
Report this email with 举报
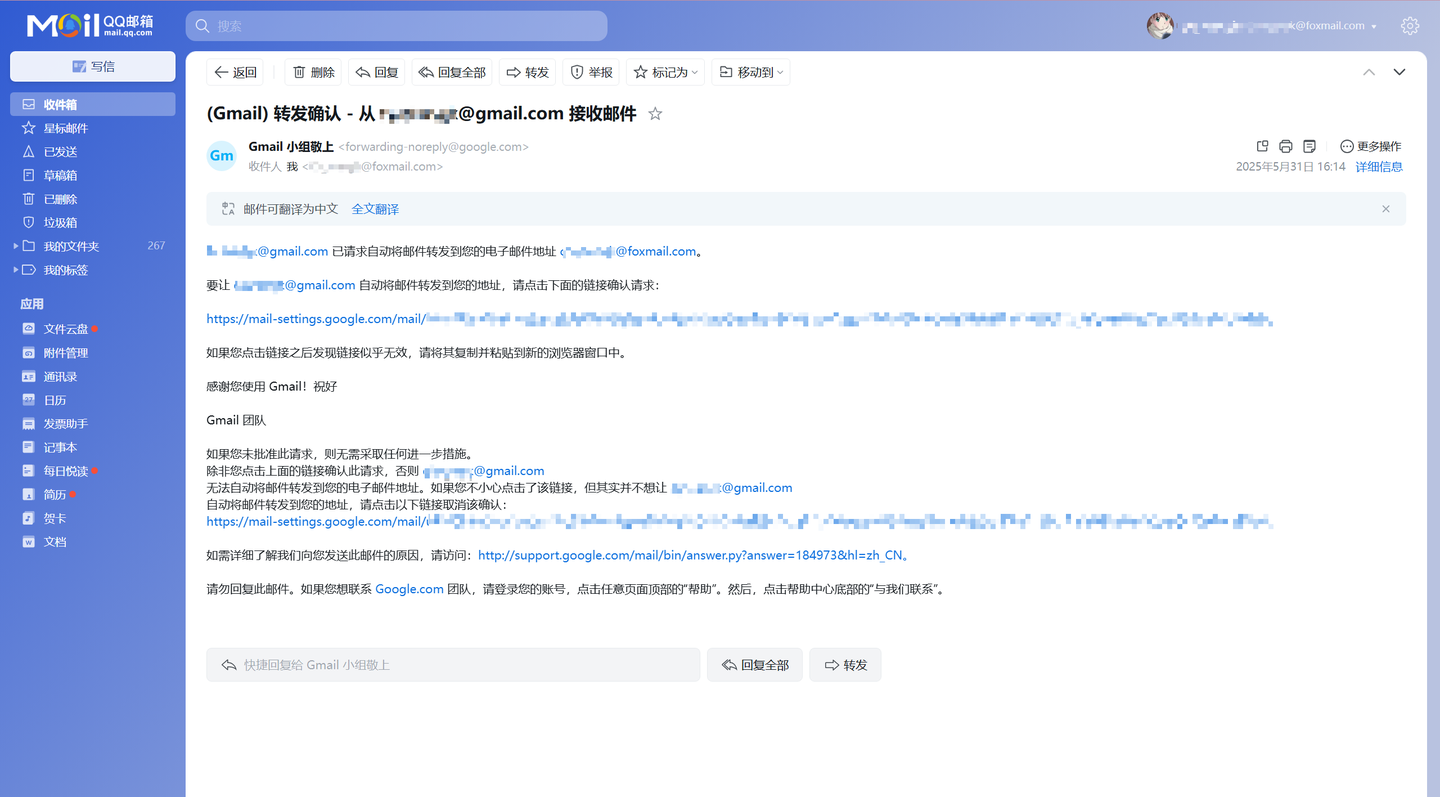point(591,72)
